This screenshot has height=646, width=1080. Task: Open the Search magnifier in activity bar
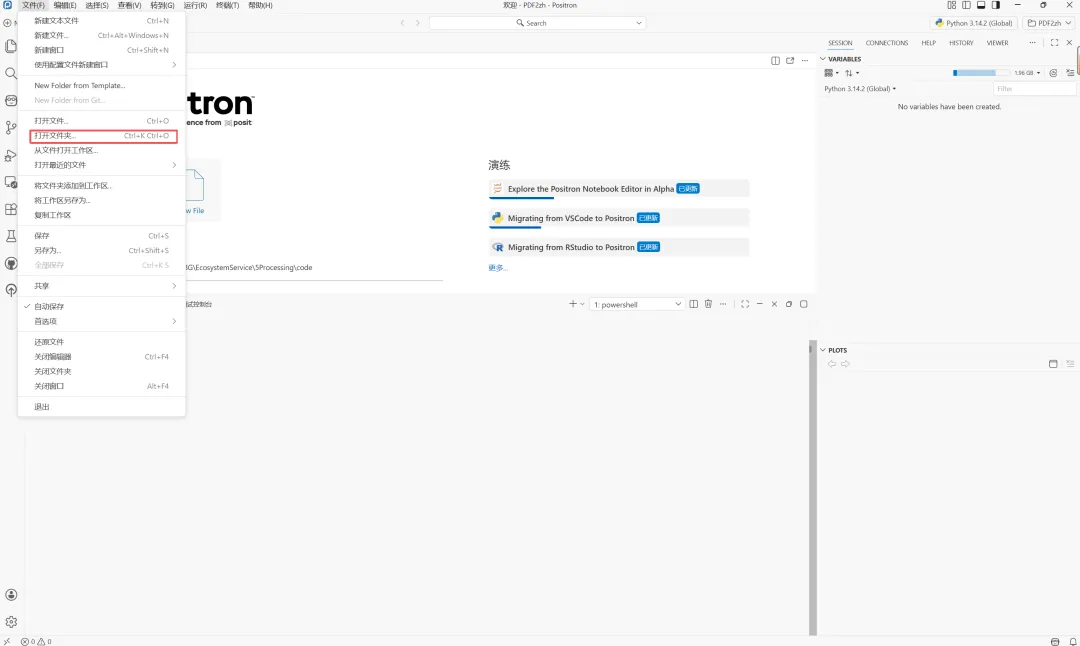10,73
